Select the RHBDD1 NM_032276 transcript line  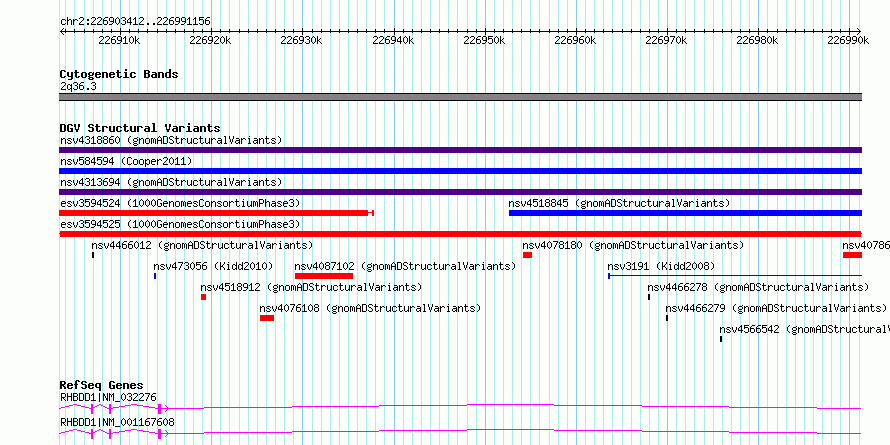click(x=460, y=408)
